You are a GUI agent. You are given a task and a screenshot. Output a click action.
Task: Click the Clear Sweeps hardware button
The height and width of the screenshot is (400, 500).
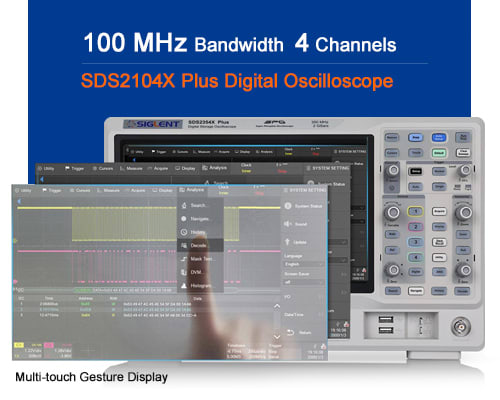tap(463, 153)
